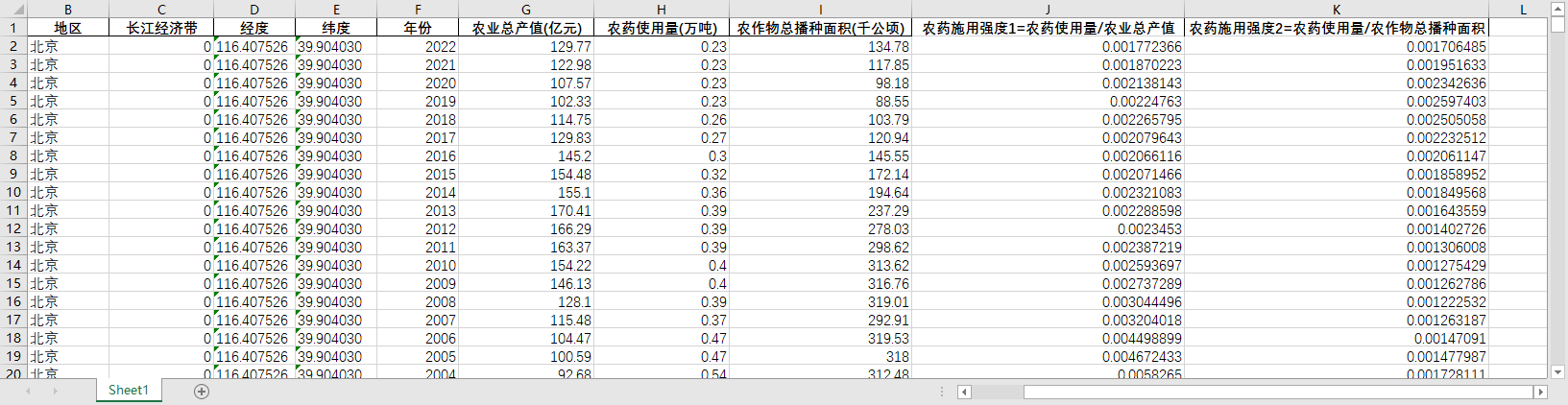Viewport: 1568px width, 405px height.
Task: Click vertical scrollbar down arrow
Action: click(1557, 372)
